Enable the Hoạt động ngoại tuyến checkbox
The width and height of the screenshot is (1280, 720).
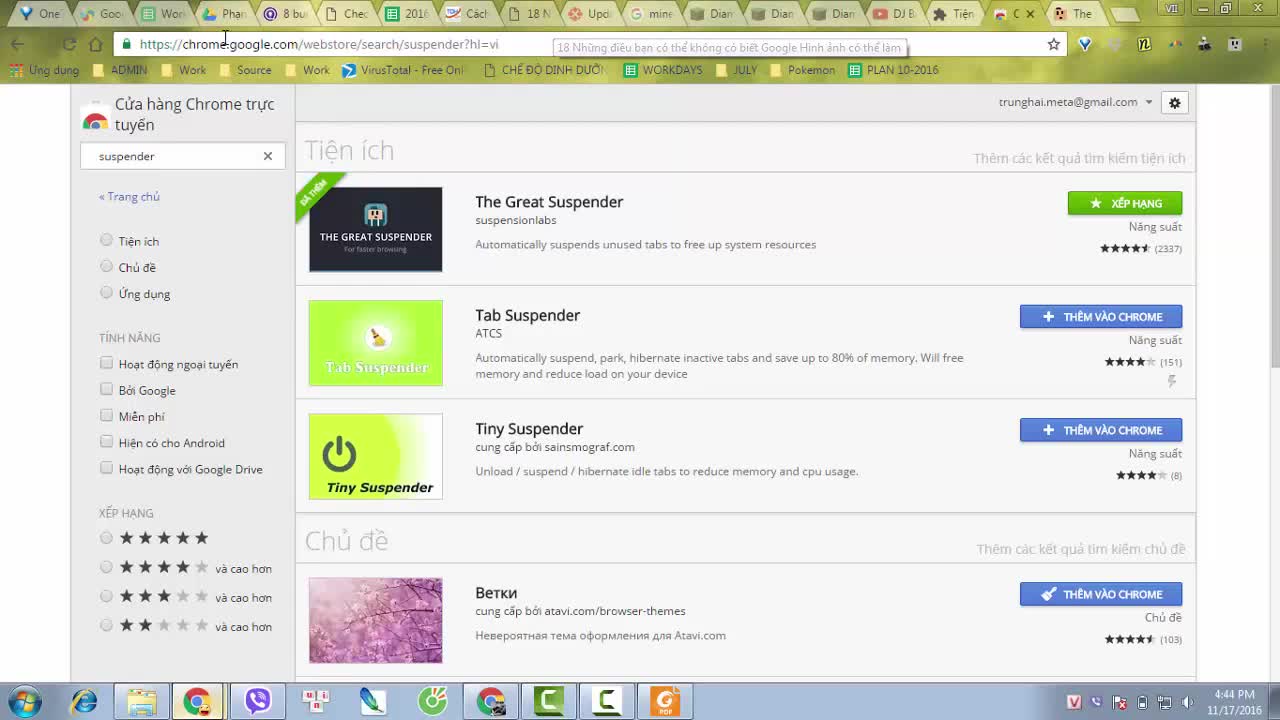click(106, 363)
